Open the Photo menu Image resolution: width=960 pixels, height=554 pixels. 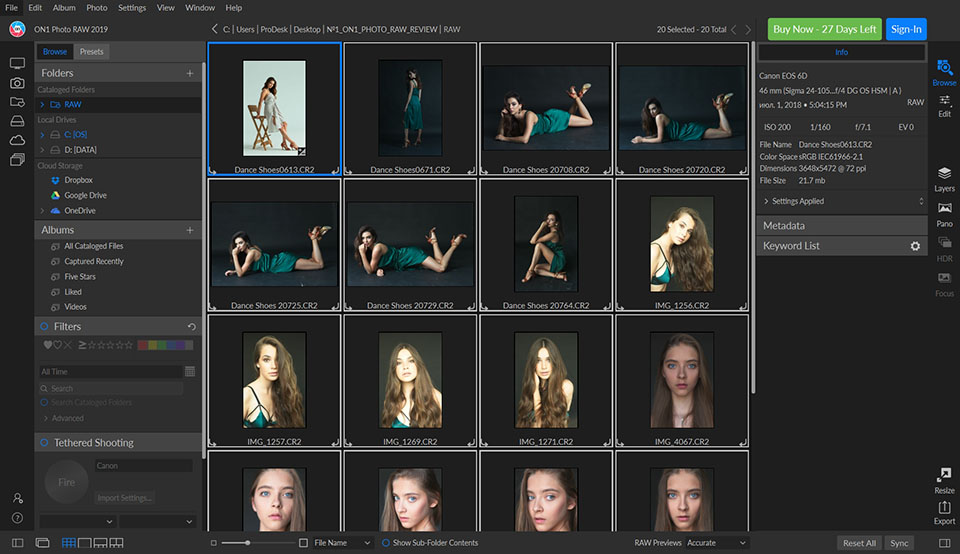tap(97, 8)
